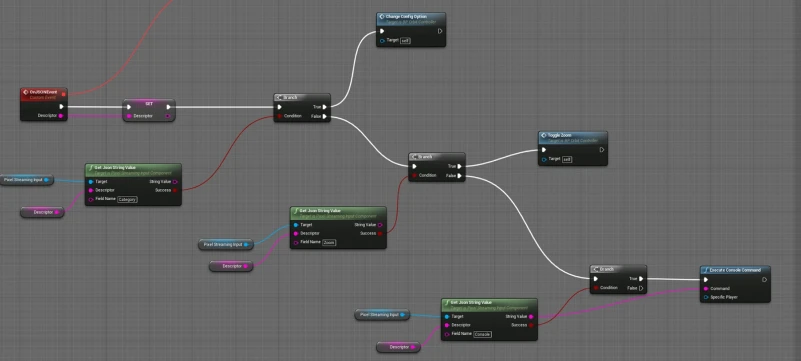Click exec input pin of Change Config Option
The image size is (801, 361).
pos(382,31)
